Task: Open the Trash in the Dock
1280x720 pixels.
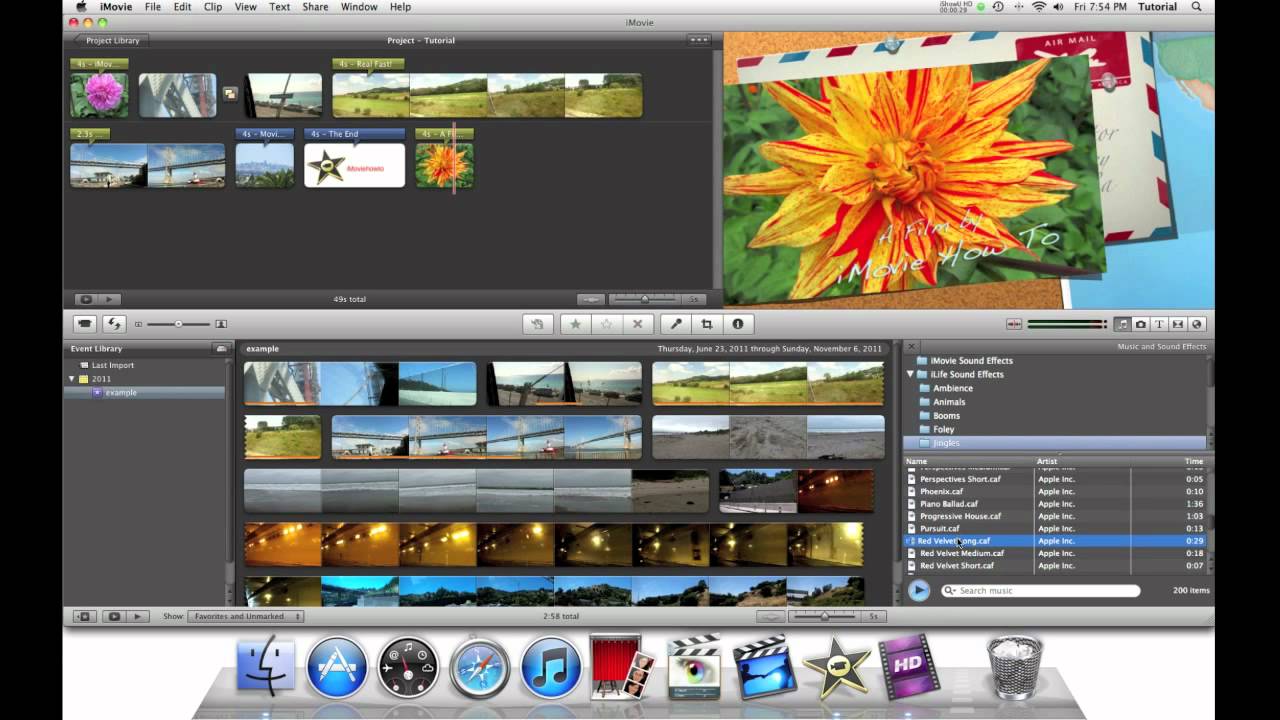Action: click(x=1014, y=667)
